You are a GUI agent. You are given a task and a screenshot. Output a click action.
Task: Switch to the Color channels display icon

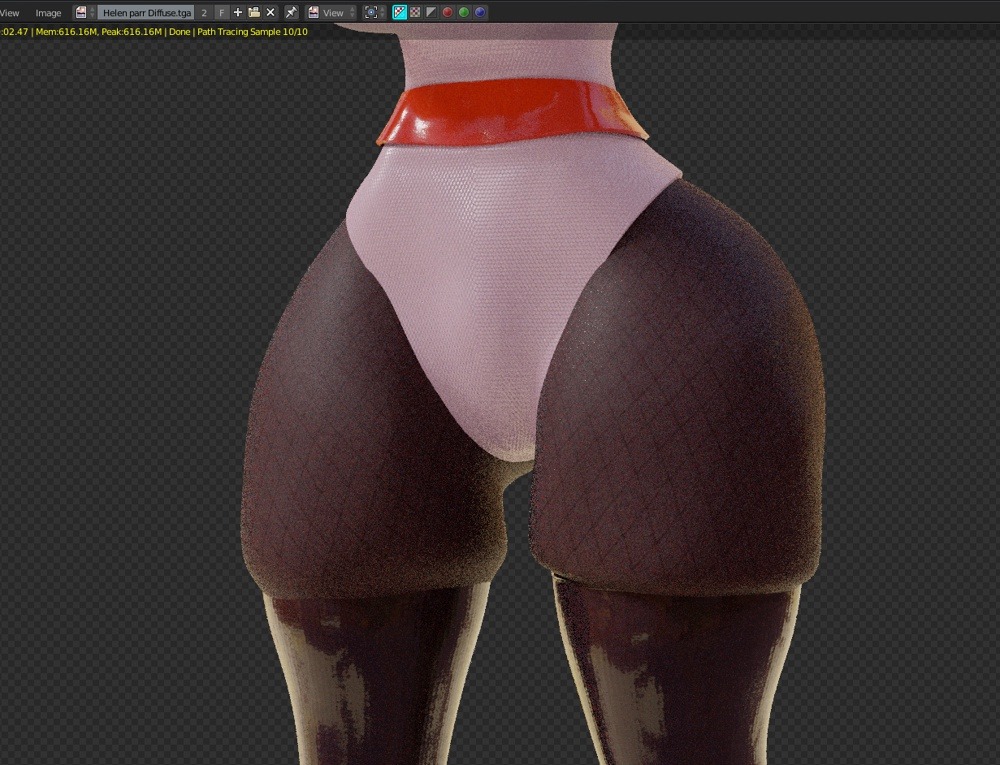click(x=415, y=12)
